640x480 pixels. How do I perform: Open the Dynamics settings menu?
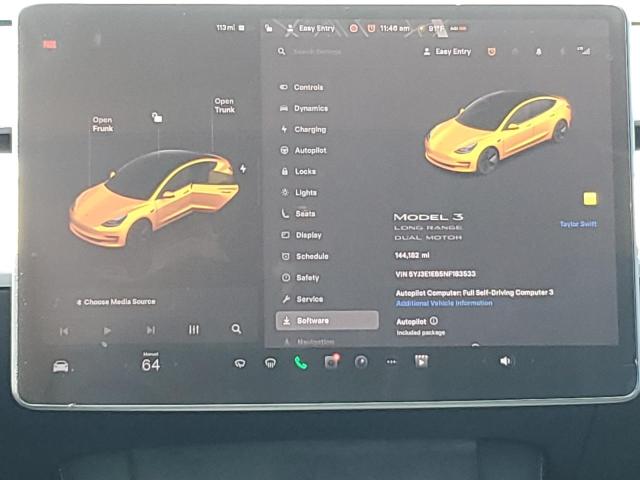pos(304,108)
